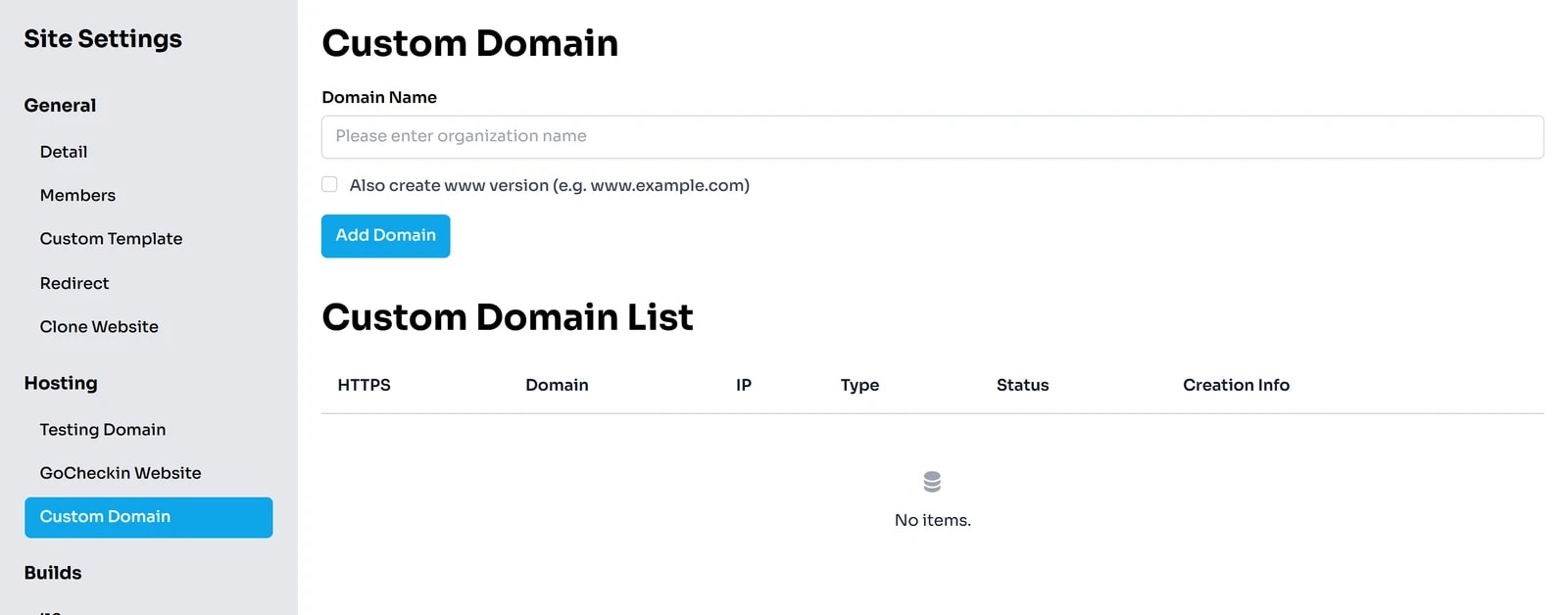Focus the Domain Name input field

932,137
